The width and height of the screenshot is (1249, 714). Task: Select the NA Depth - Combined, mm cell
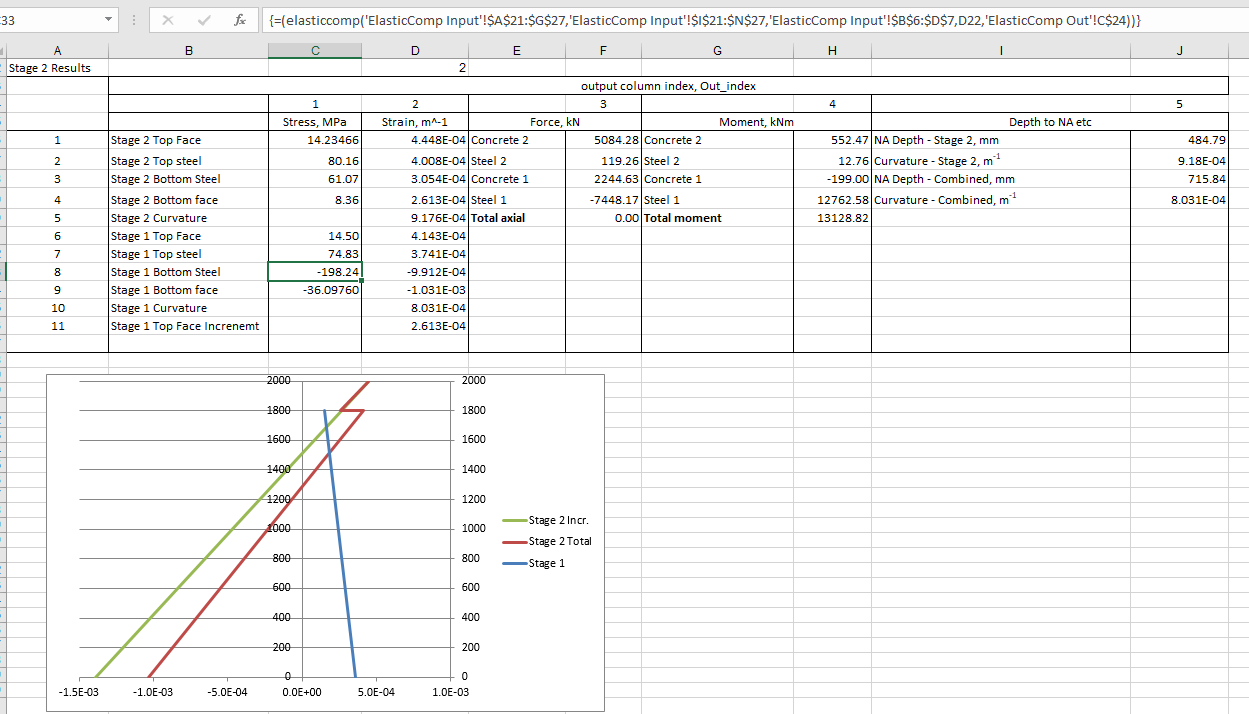pos(1000,179)
